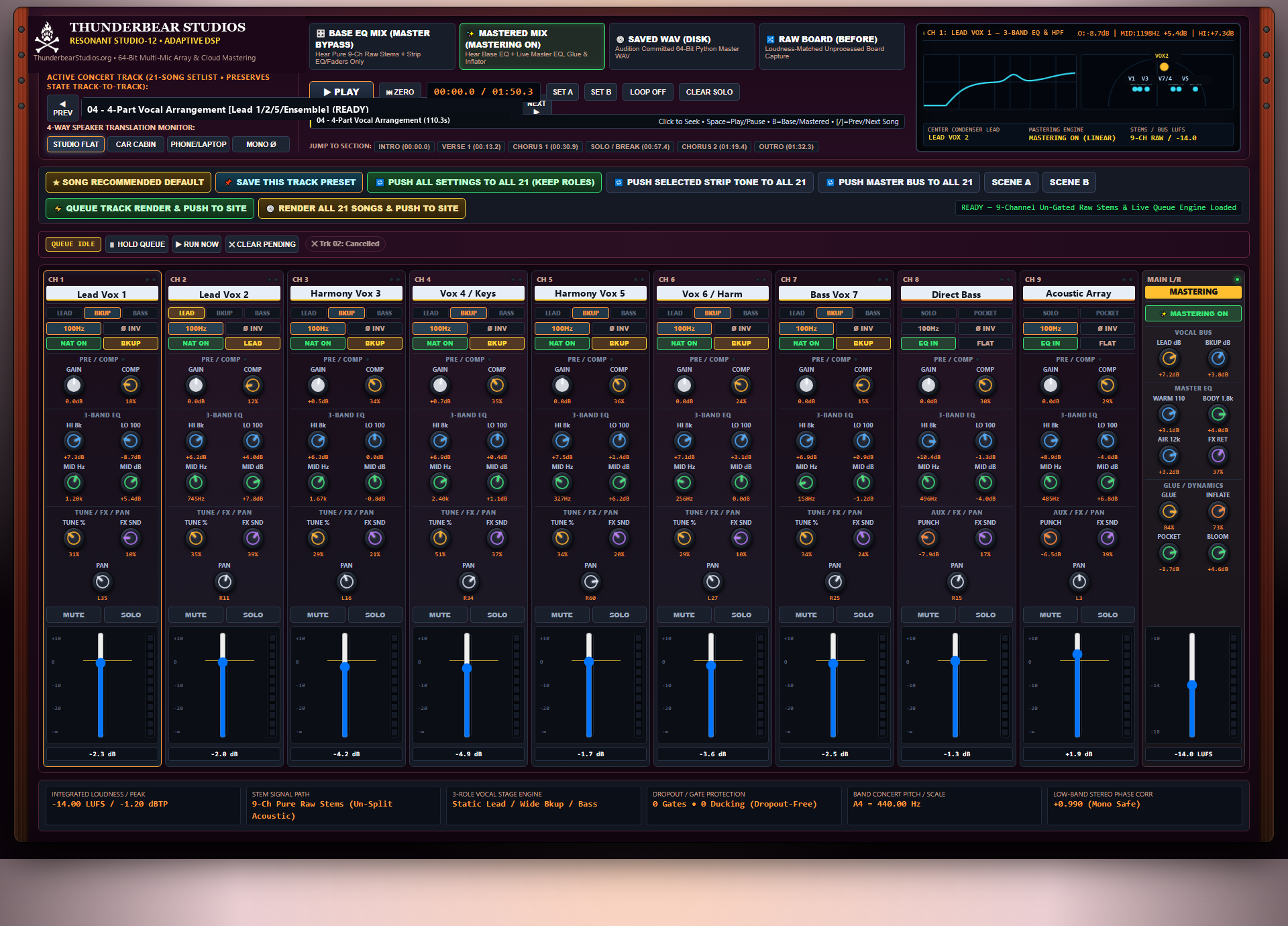Click the Thunderbear skull logo icon
The width and height of the screenshot is (1288, 926).
(x=47, y=37)
